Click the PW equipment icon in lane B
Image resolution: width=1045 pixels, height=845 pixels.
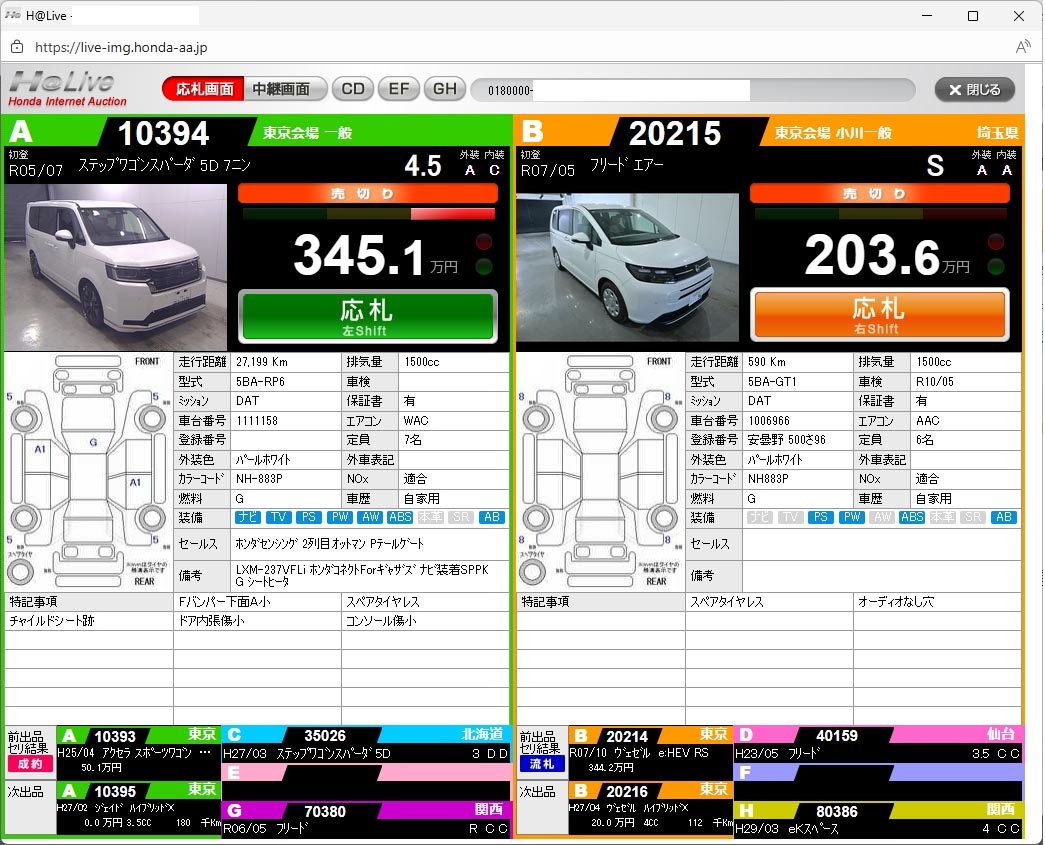[851, 517]
